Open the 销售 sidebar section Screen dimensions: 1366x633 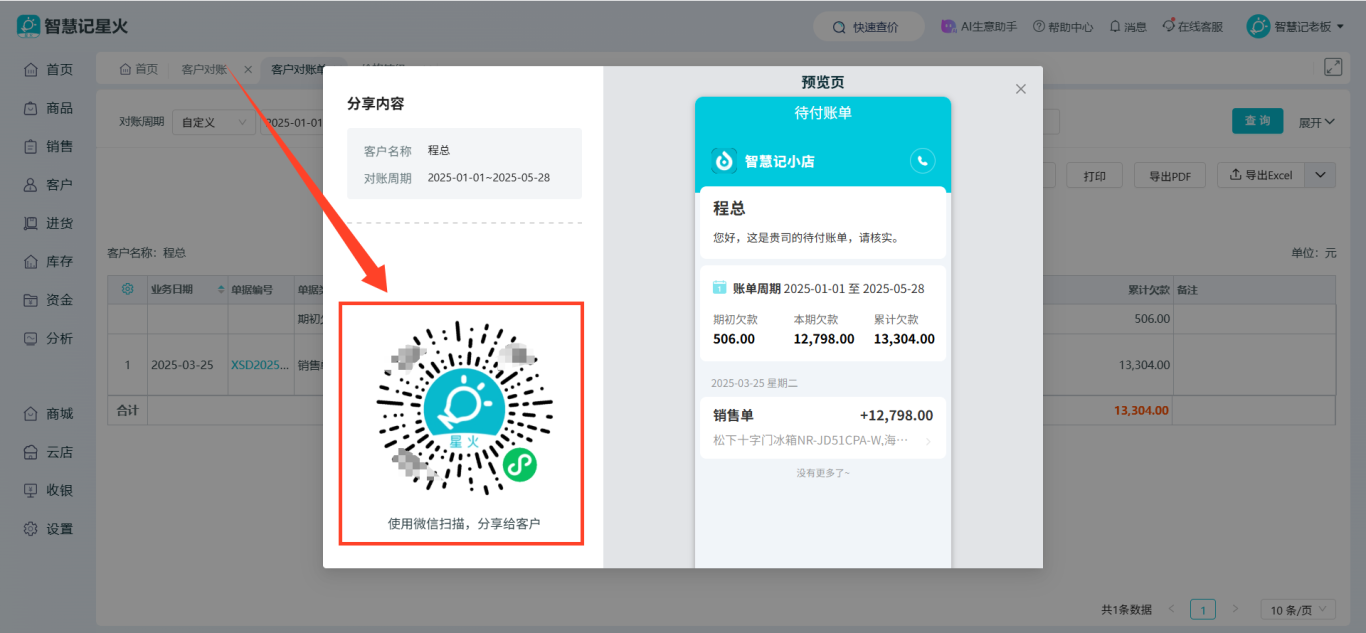(x=48, y=146)
